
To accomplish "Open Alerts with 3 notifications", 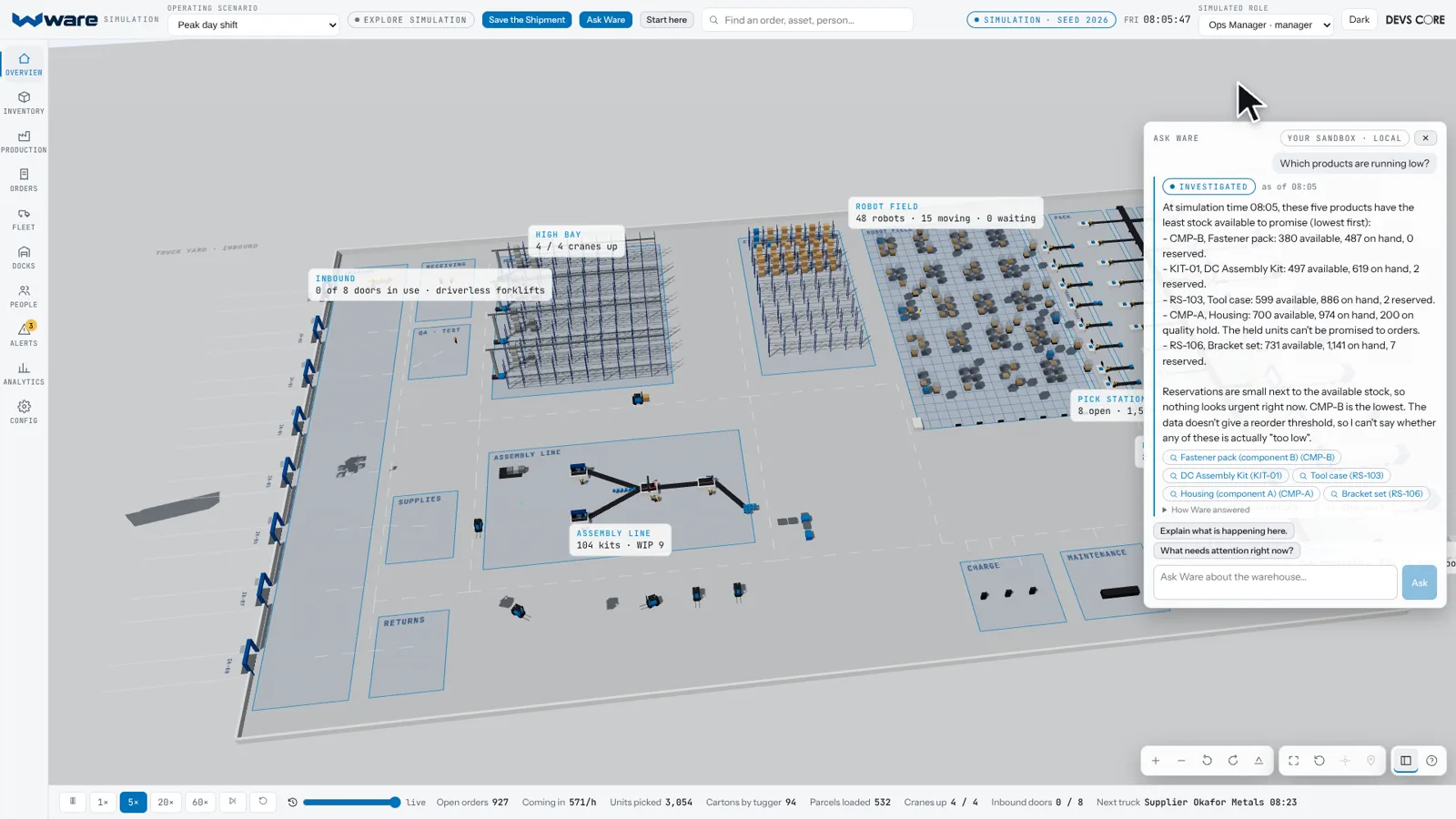I will (24, 335).
